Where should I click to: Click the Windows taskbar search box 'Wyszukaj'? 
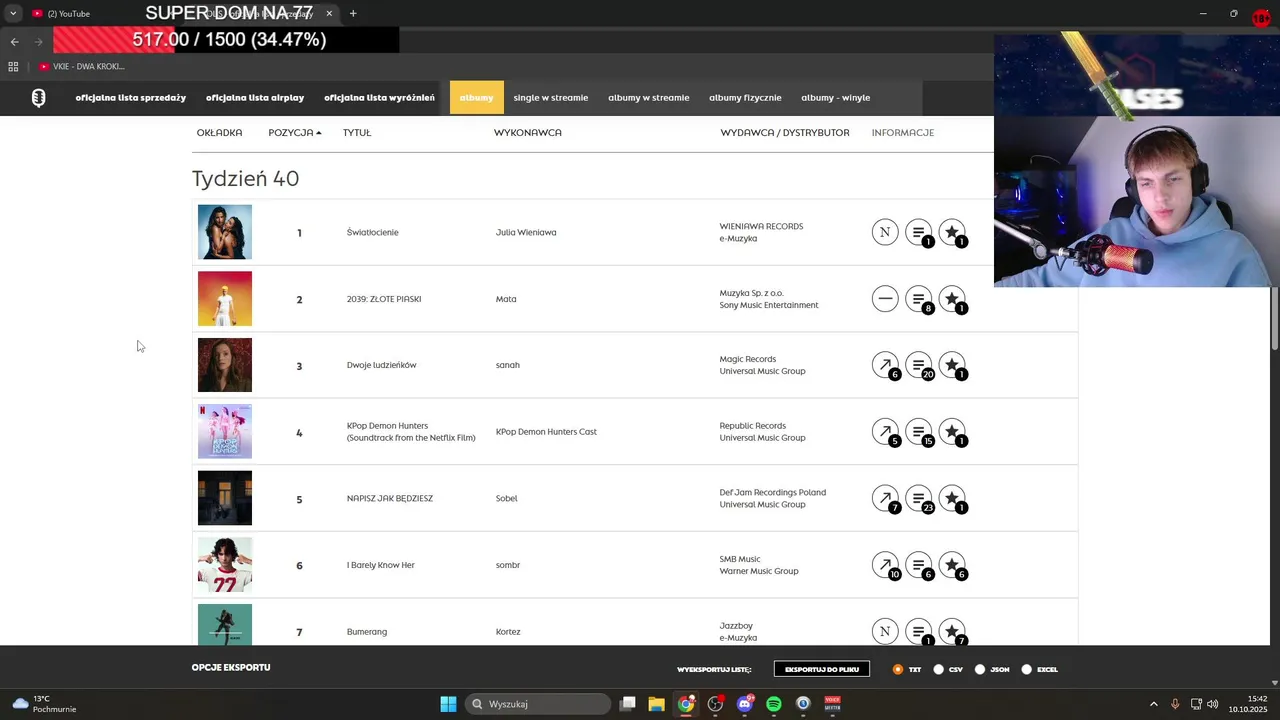tap(538, 704)
